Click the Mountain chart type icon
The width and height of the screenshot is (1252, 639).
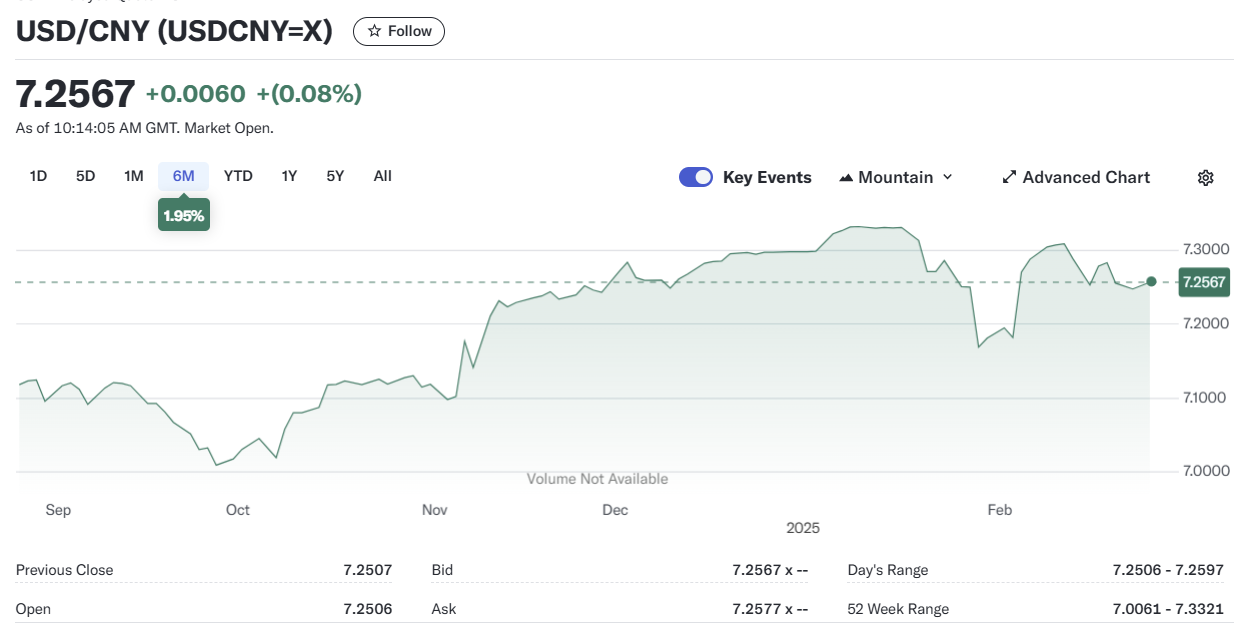[x=846, y=178]
